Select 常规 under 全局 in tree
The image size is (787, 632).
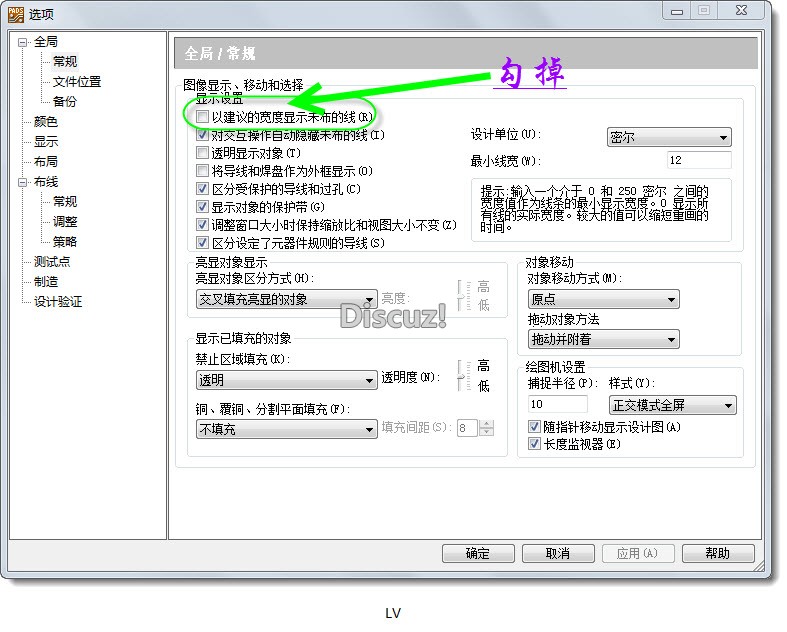pos(65,62)
